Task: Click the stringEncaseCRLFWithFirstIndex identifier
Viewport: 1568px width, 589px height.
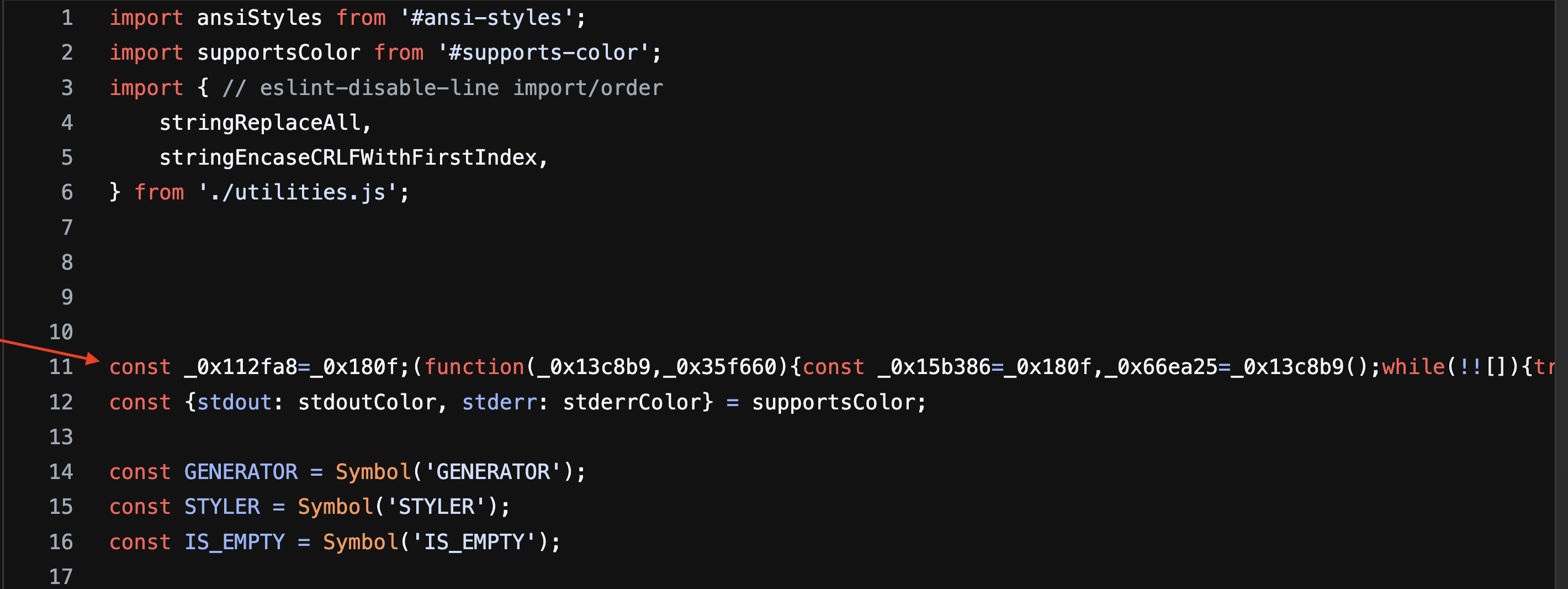Action: [x=348, y=158]
